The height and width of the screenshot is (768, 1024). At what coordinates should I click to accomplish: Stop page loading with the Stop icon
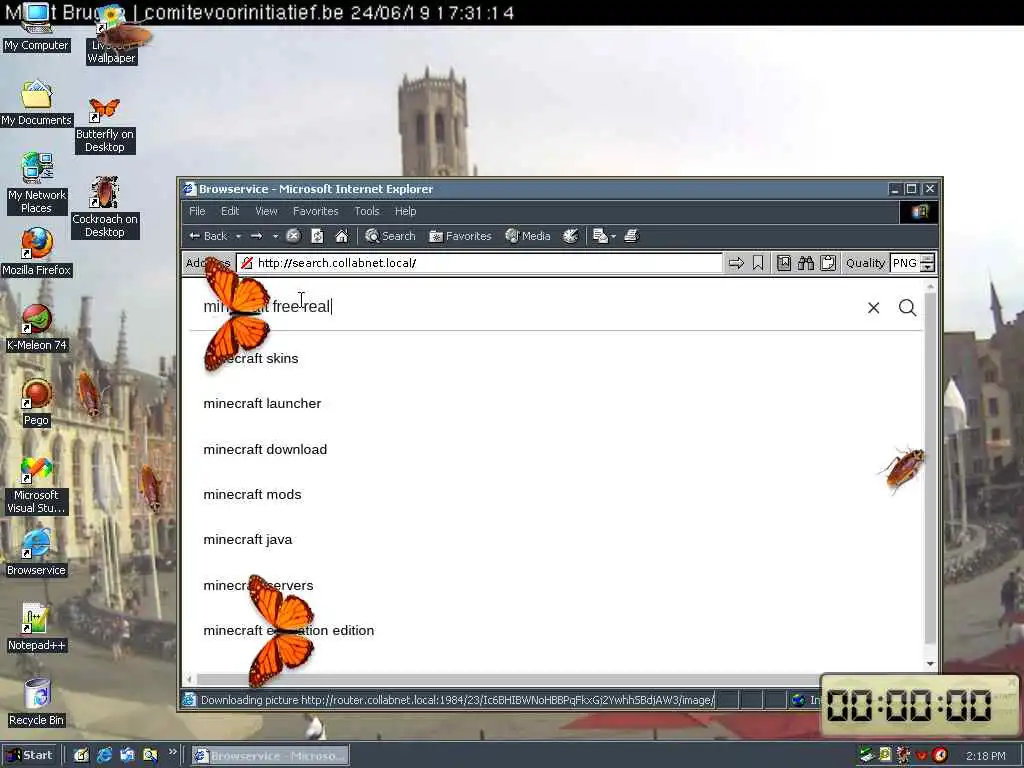[x=293, y=236]
